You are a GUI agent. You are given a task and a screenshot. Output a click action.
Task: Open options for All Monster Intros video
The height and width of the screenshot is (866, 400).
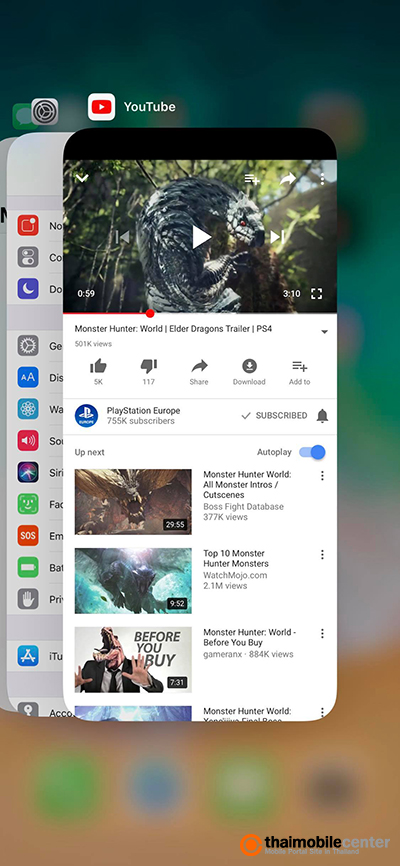[x=322, y=476]
